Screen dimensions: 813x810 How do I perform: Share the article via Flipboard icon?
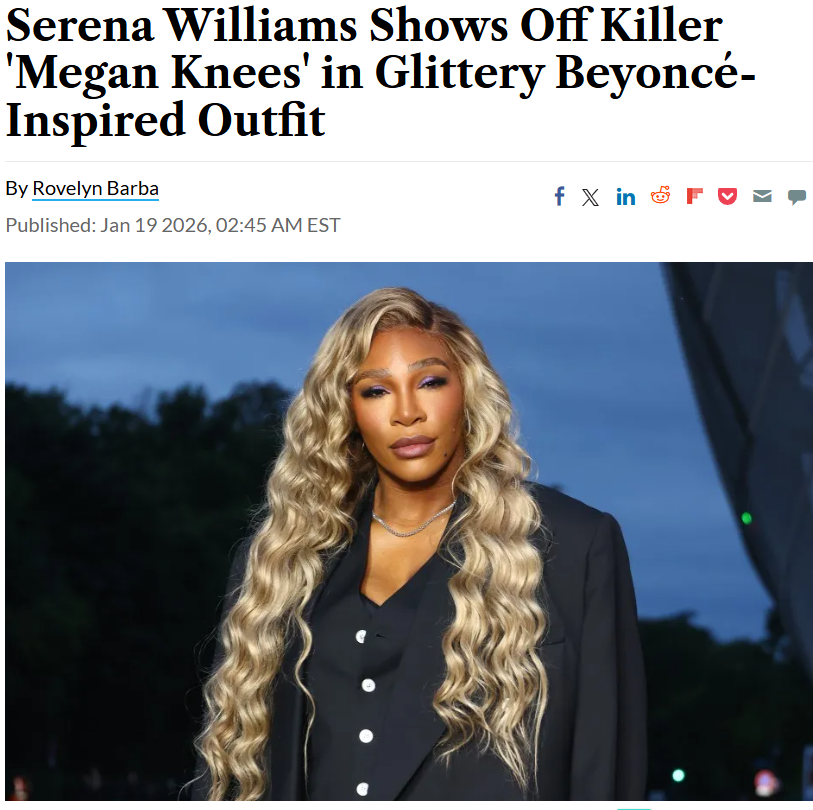click(694, 196)
